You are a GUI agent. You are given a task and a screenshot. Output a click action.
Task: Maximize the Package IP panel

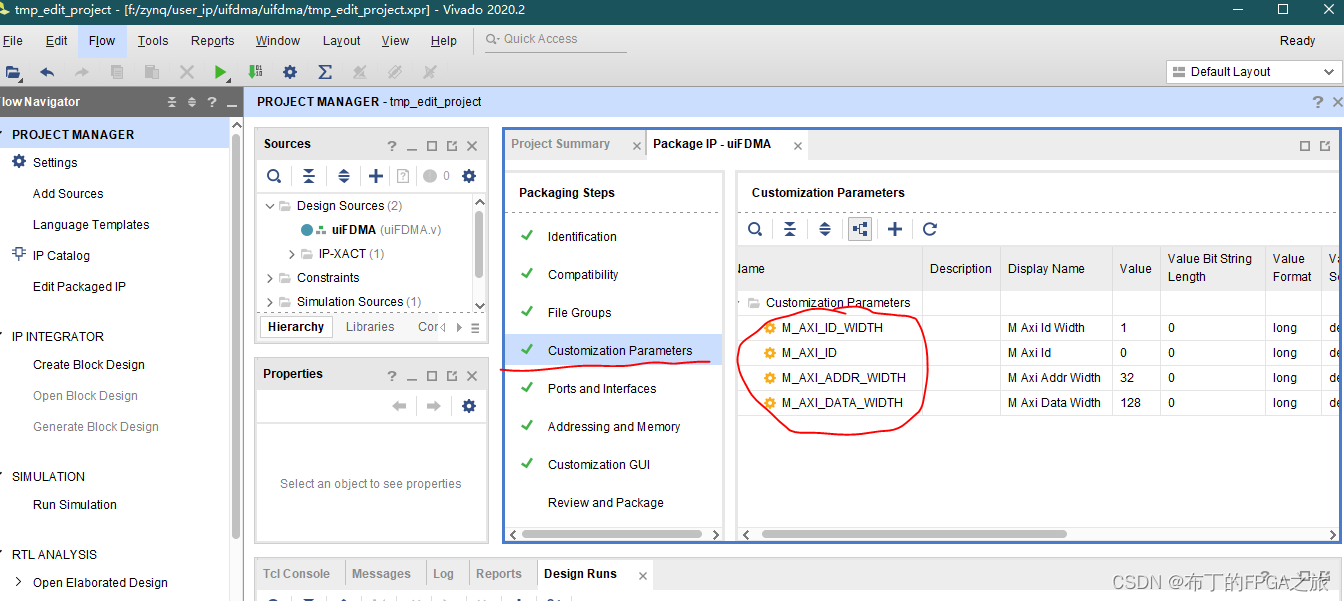coord(1305,145)
